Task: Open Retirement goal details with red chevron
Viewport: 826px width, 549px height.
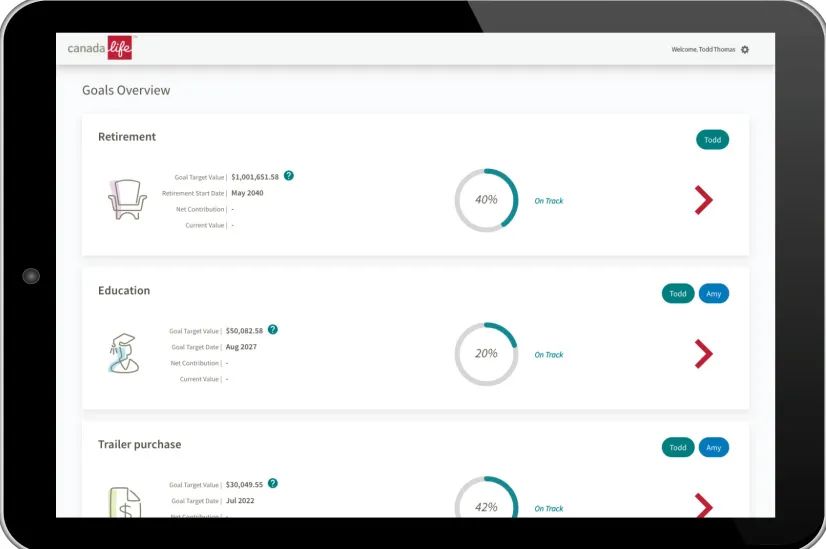Action: pos(703,200)
